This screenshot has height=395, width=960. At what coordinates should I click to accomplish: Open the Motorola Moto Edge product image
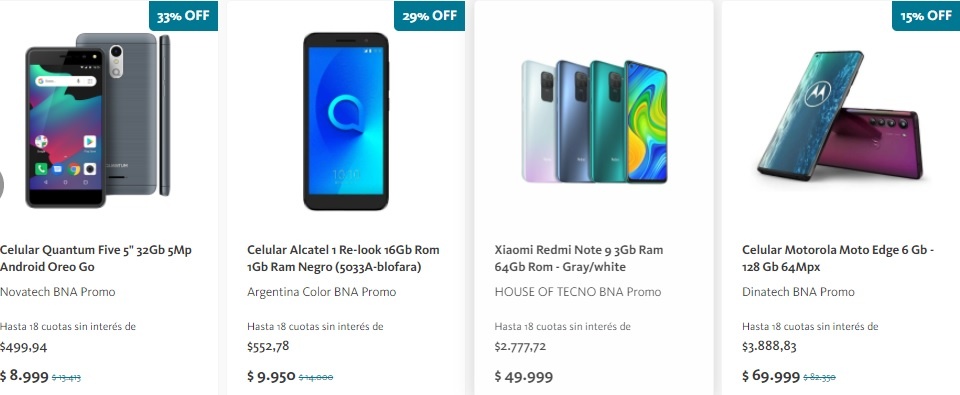(840, 116)
